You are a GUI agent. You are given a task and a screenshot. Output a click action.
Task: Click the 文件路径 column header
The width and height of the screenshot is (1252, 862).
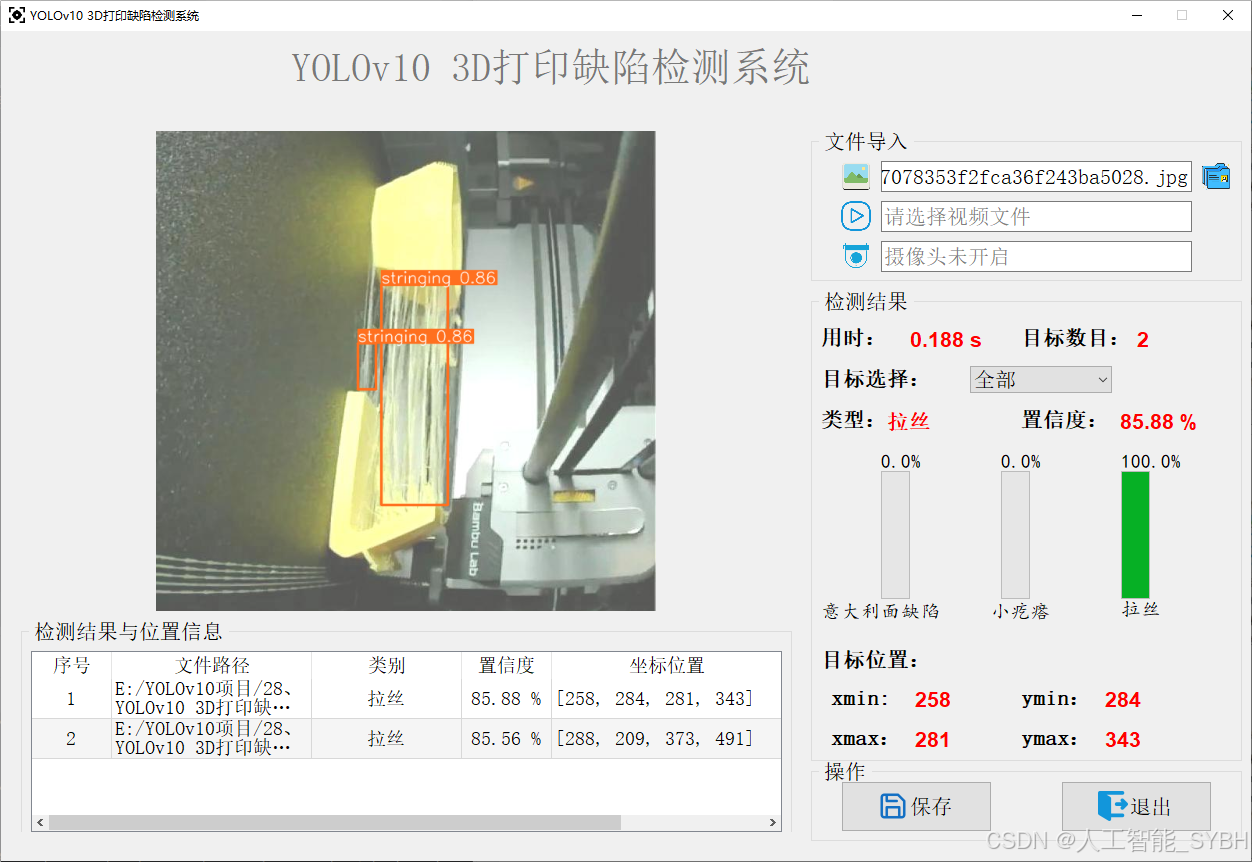click(x=212, y=665)
